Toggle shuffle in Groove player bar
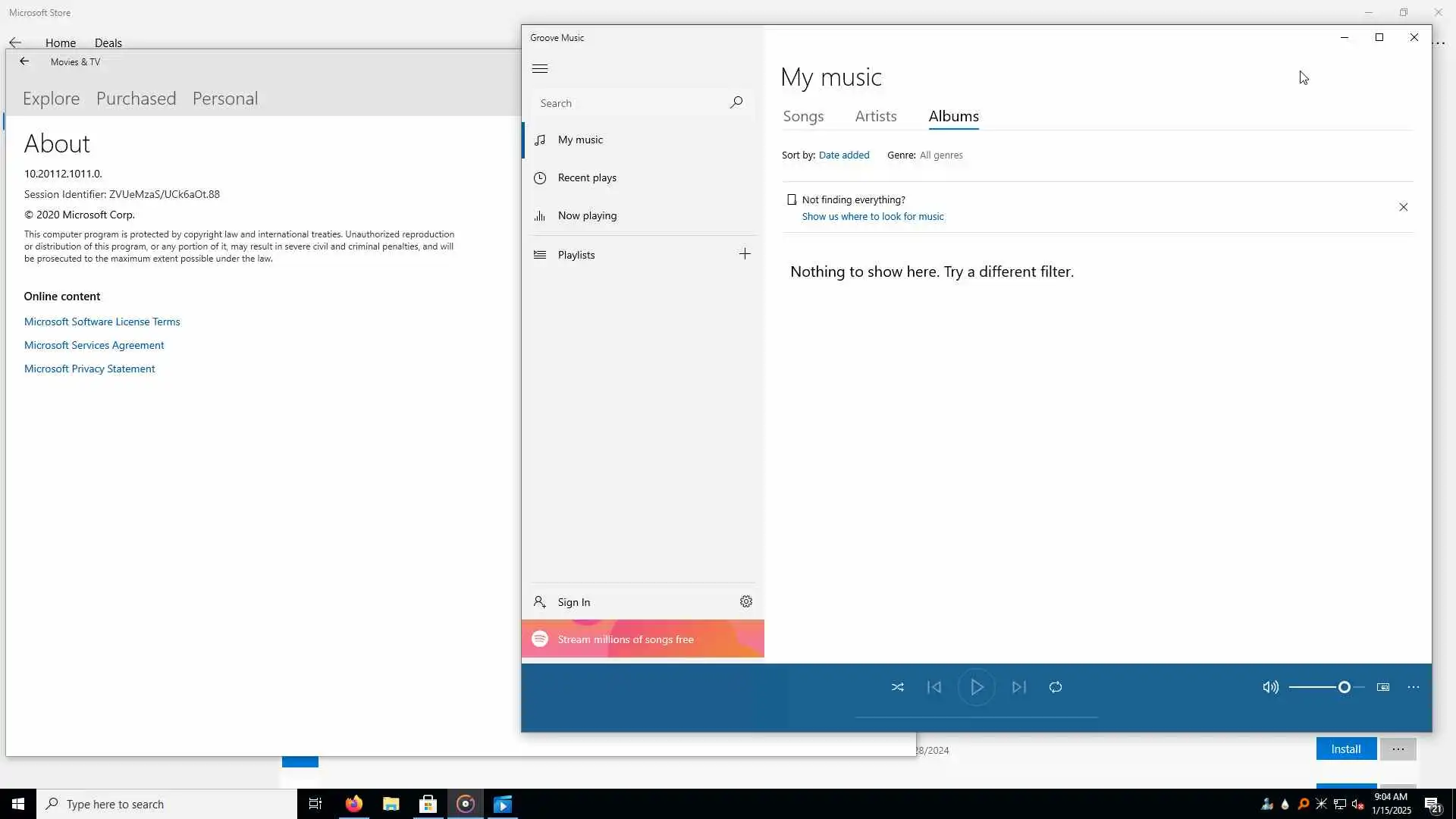 point(897,687)
